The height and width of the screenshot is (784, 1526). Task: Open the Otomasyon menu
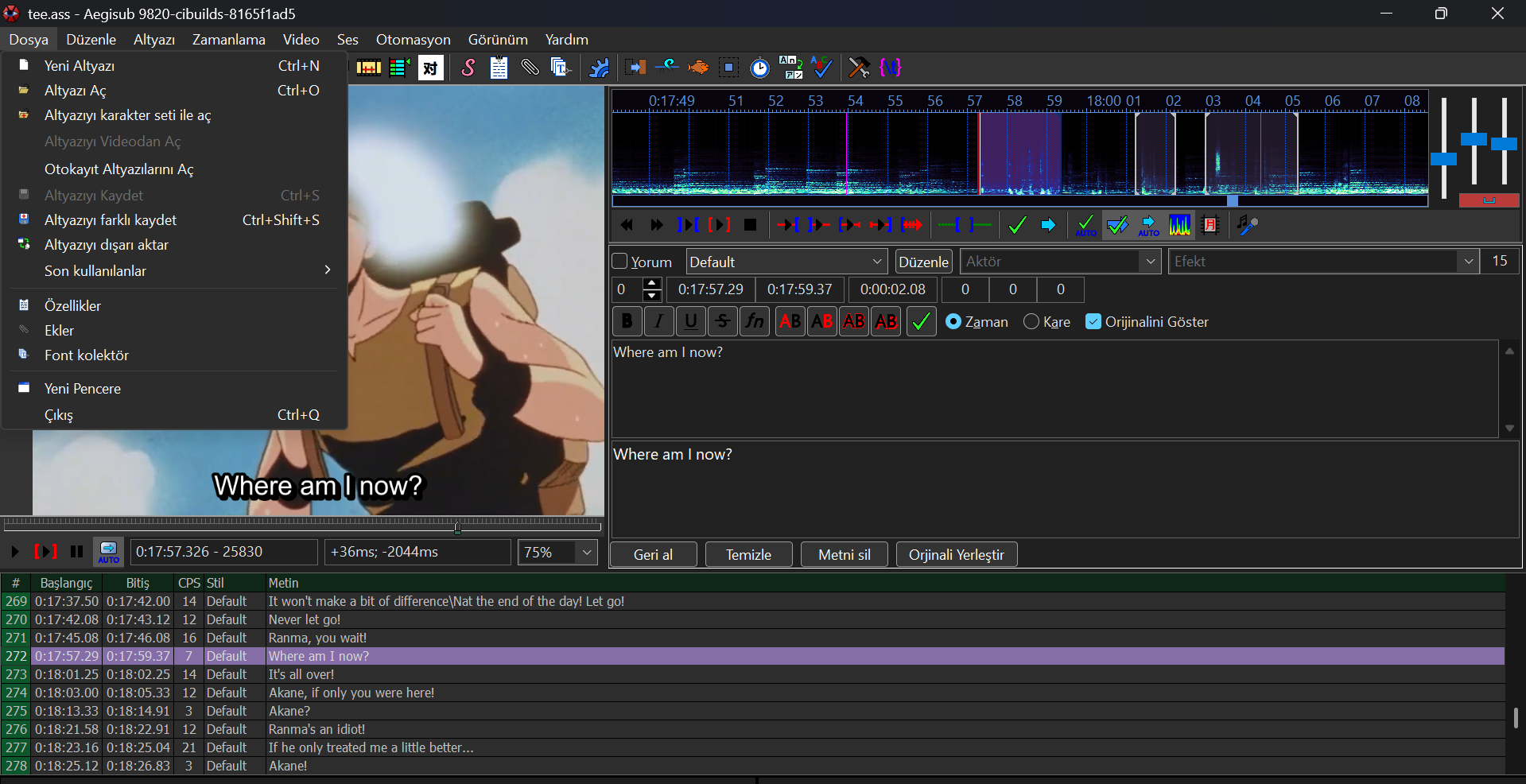pos(413,39)
